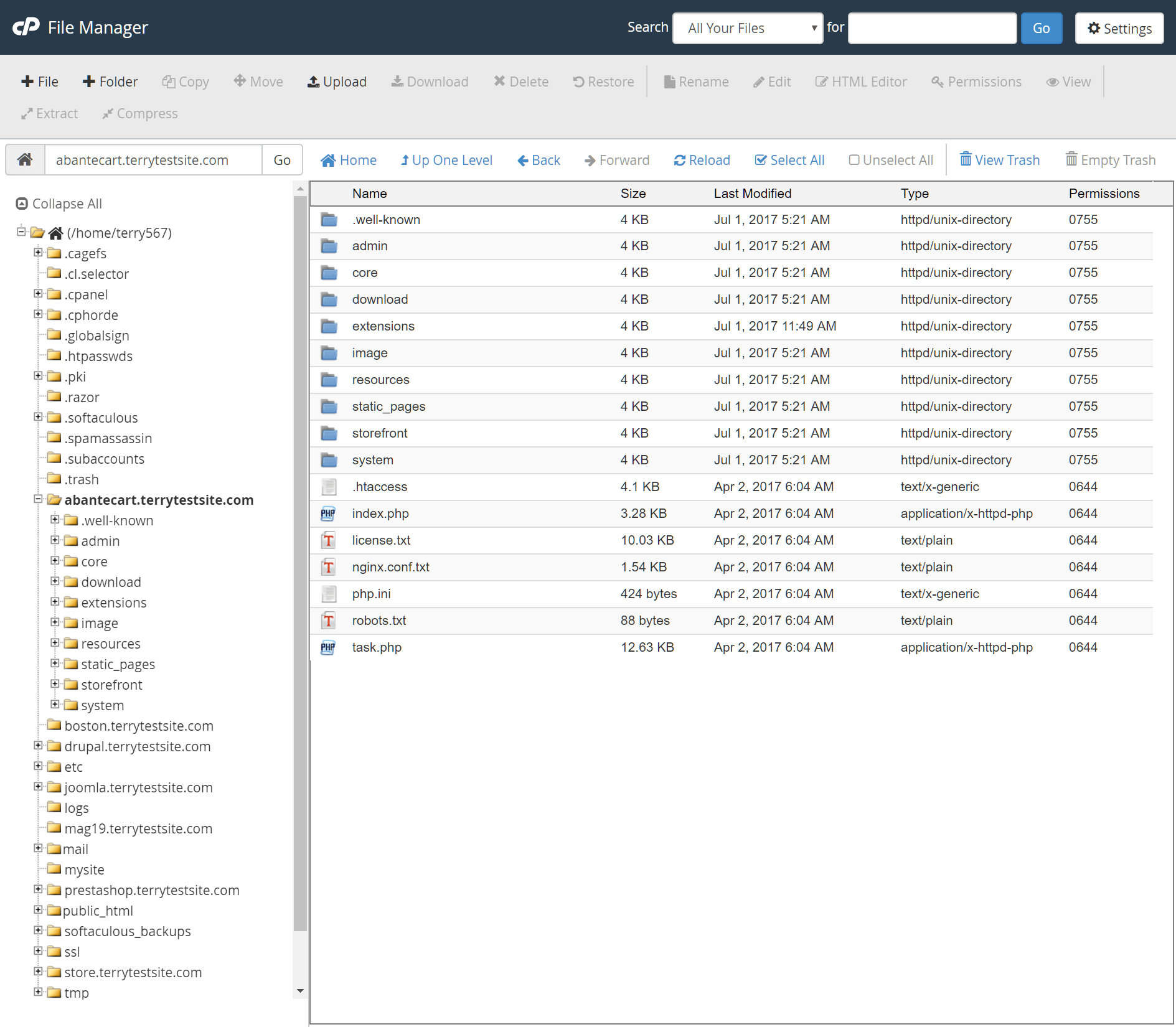
Task: Click the Forward navigation link
Action: click(x=617, y=160)
